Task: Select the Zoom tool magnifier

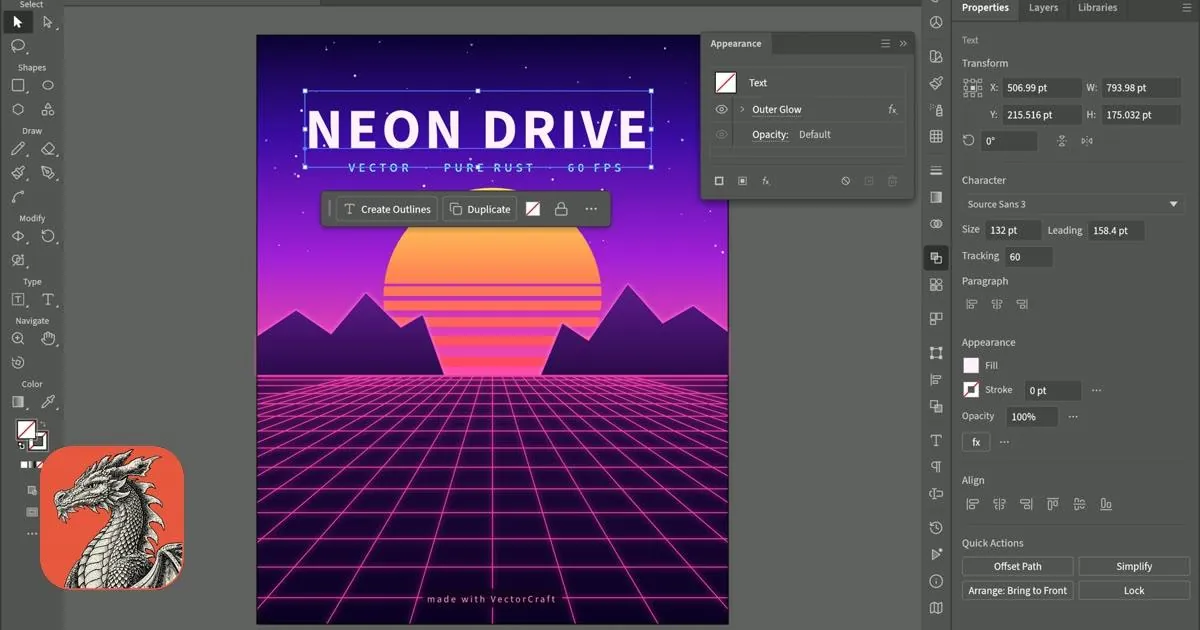Action: pos(18,339)
